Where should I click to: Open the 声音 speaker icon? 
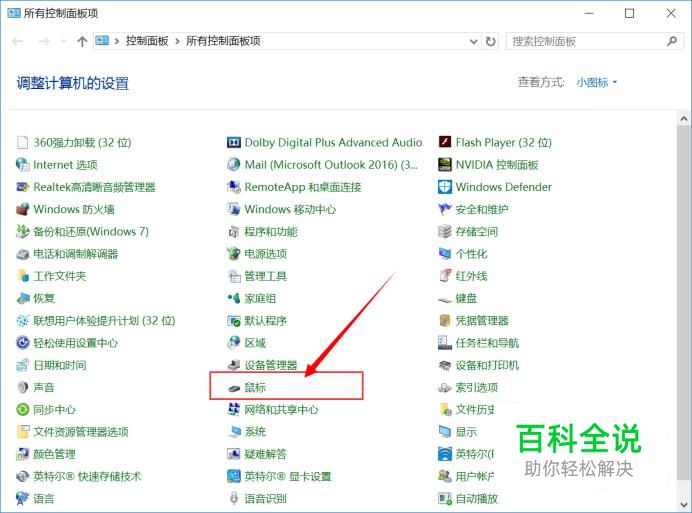pyautogui.click(x=22, y=388)
